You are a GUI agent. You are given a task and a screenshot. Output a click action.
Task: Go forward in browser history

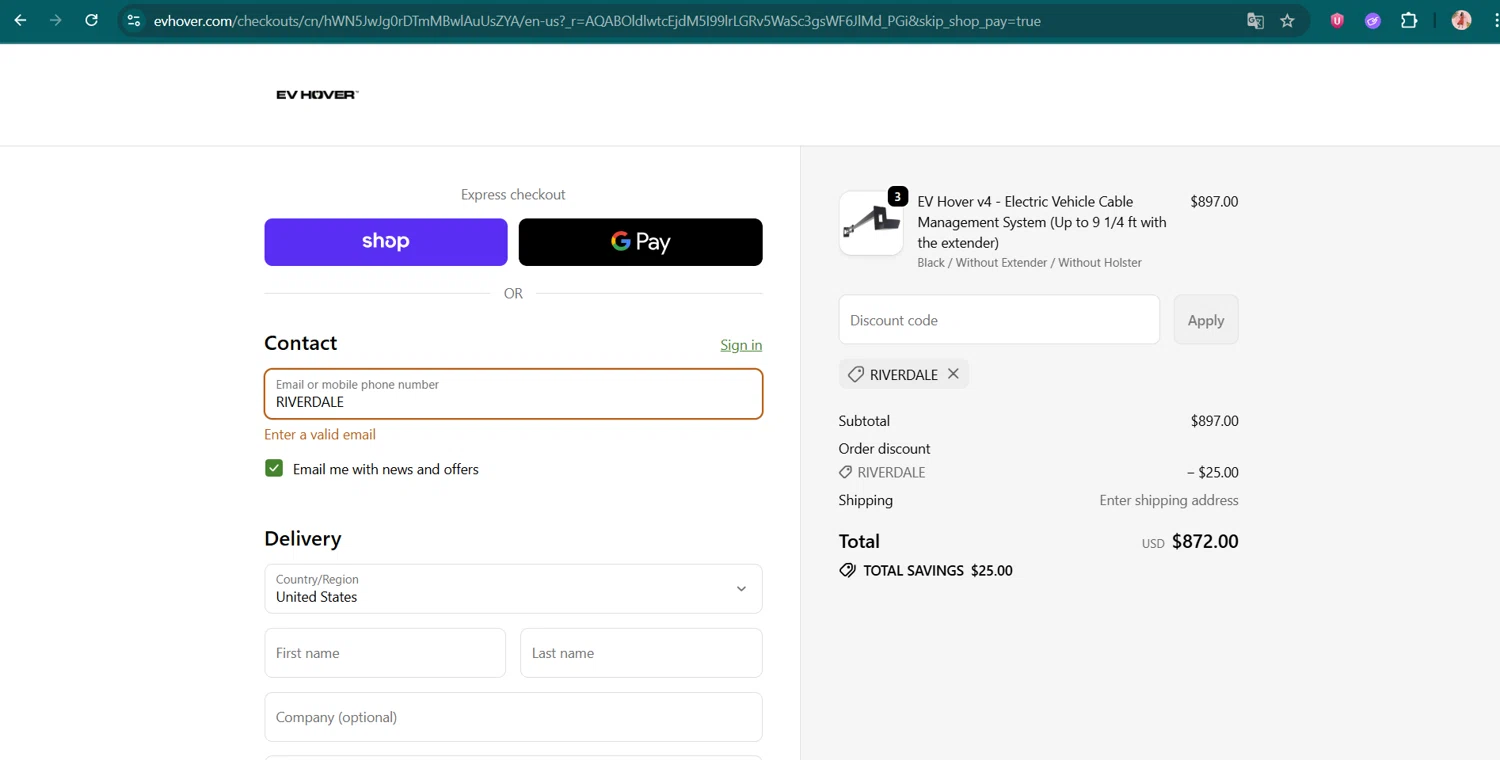[x=56, y=20]
